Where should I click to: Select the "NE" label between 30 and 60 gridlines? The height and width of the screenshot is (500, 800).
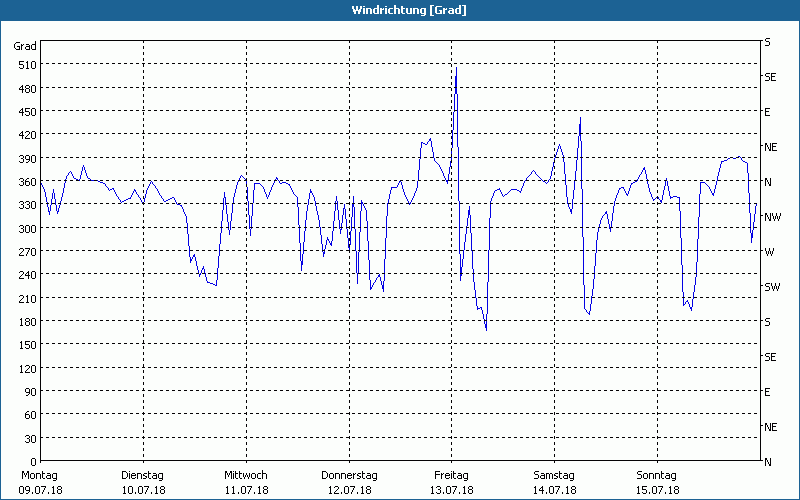tap(770, 427)
